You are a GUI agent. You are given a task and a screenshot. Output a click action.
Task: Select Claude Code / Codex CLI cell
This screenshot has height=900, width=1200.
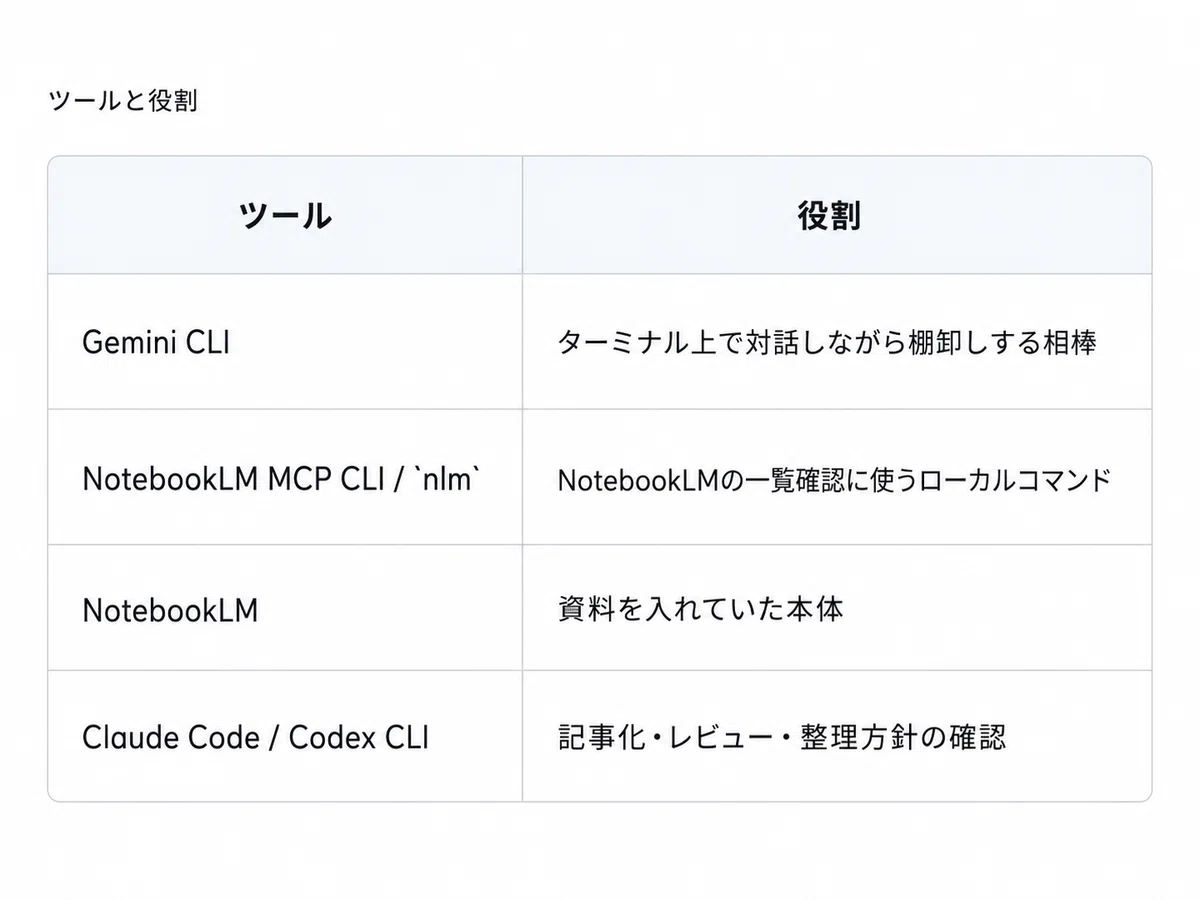(285, 737)
